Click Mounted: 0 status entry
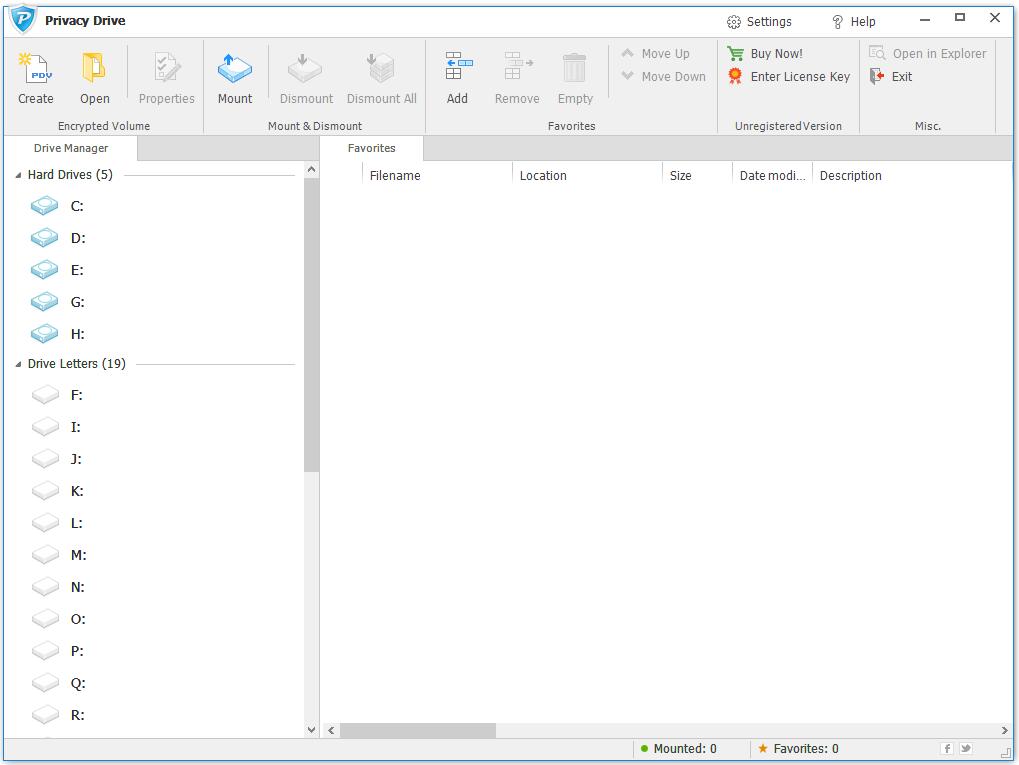Viewport: 1019px width, 765px height. 678,749
